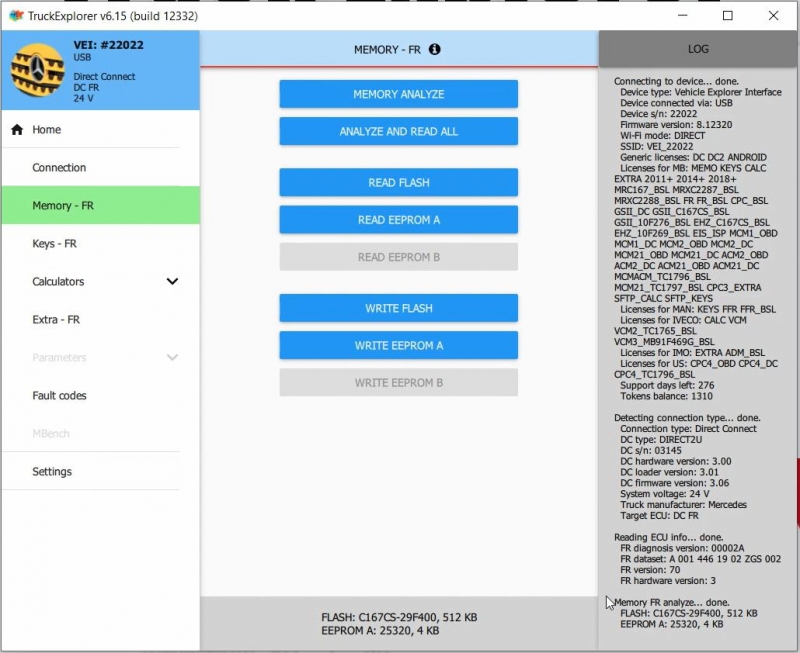This screenshot has width=800, height=653.
Task: Start READ FLASH
Action: point(398,182)
